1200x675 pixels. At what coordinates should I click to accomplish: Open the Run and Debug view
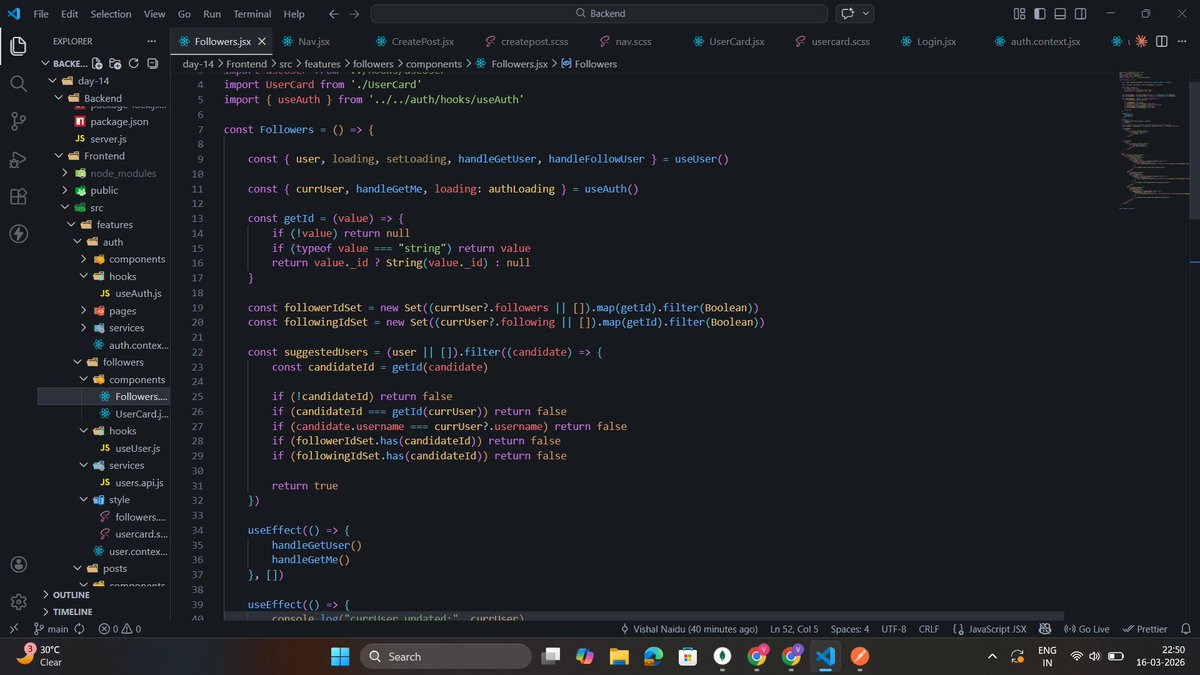tap(18, 159)
